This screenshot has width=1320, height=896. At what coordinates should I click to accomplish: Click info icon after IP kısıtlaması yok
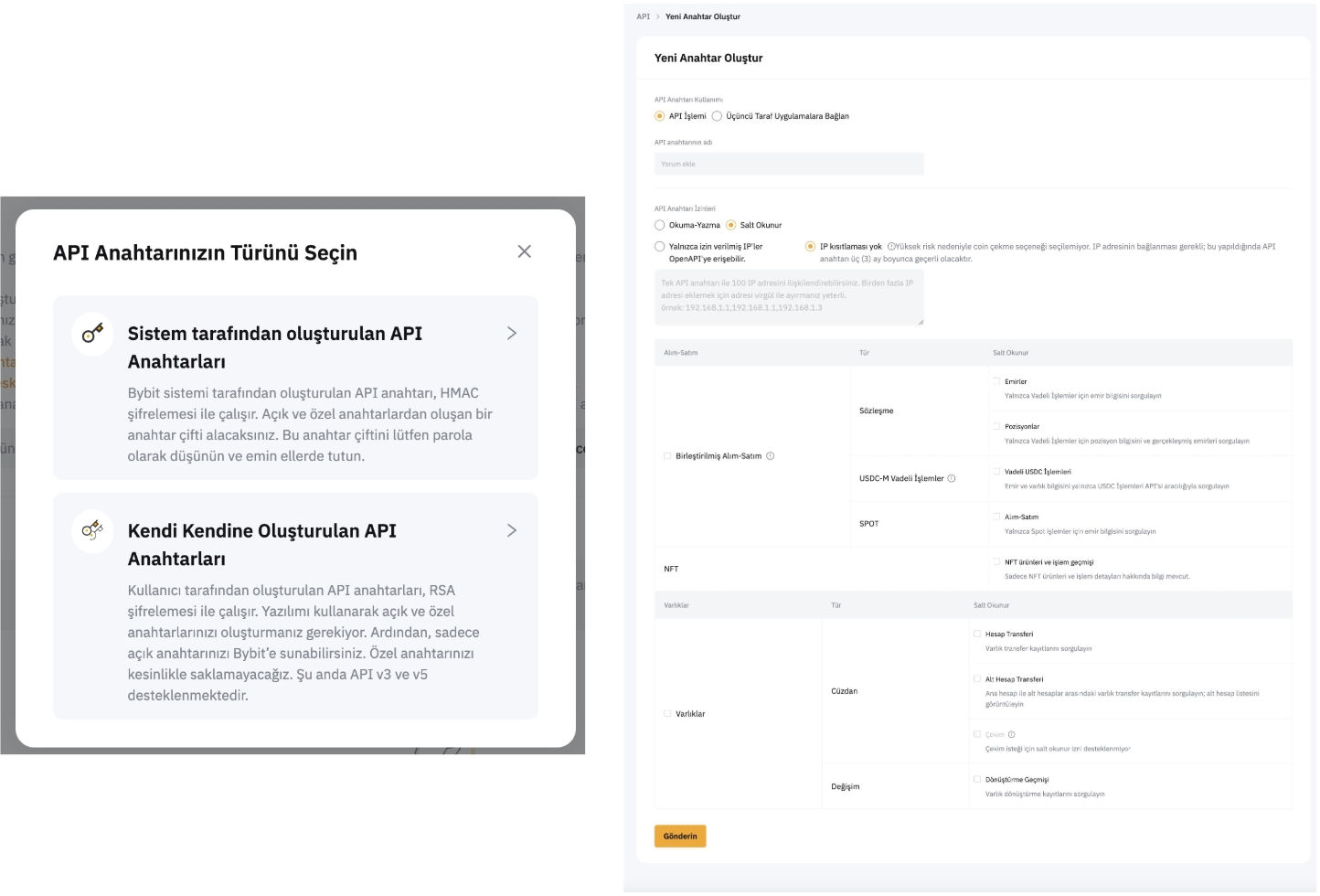[x=891, y=247]
